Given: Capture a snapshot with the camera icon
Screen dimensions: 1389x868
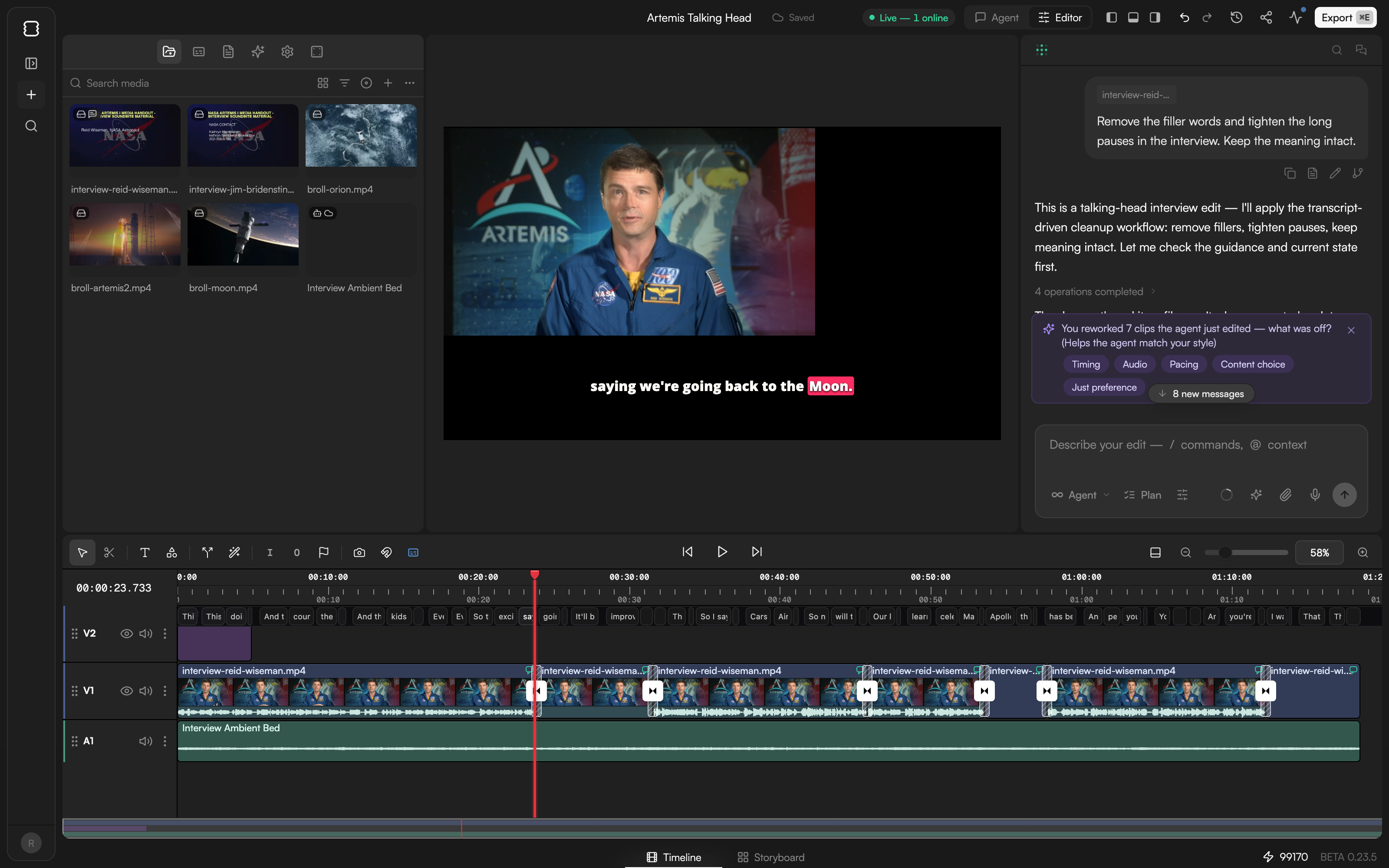Looking at the screenshot, I should [359, 552].
